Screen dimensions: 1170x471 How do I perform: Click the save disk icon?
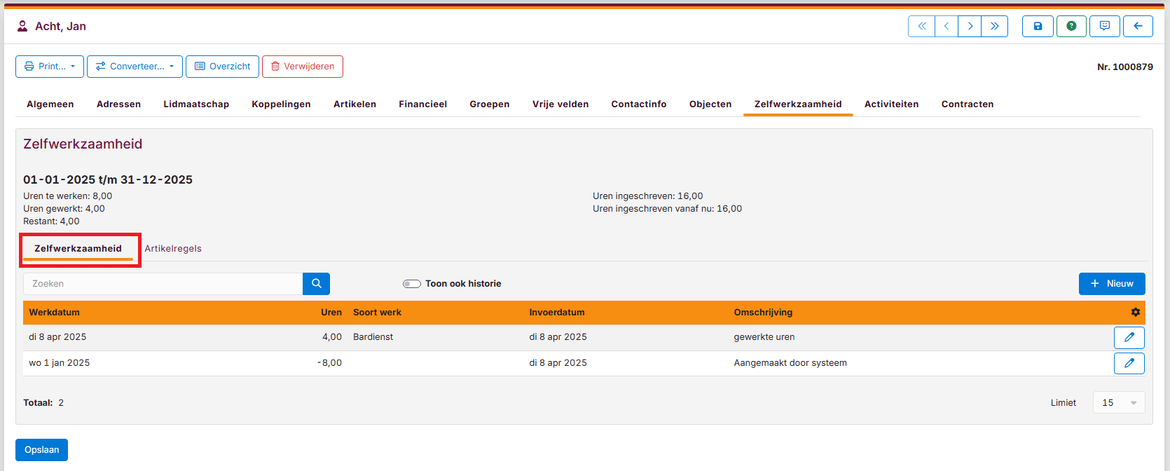[x=1037, y=27]
